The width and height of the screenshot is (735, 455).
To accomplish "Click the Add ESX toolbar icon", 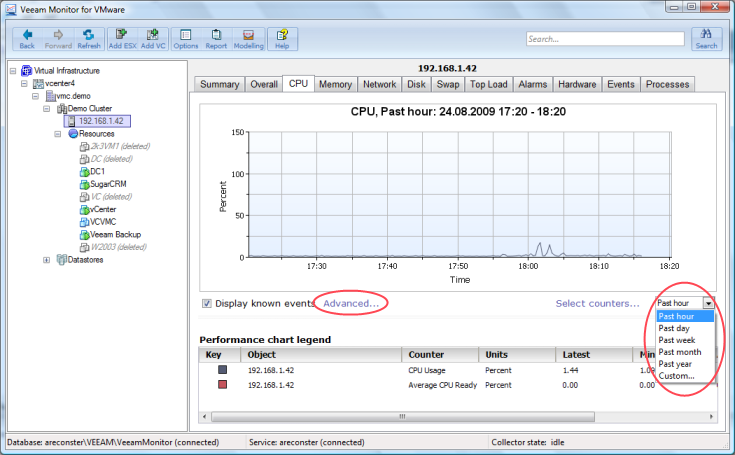I will point(122,39).
